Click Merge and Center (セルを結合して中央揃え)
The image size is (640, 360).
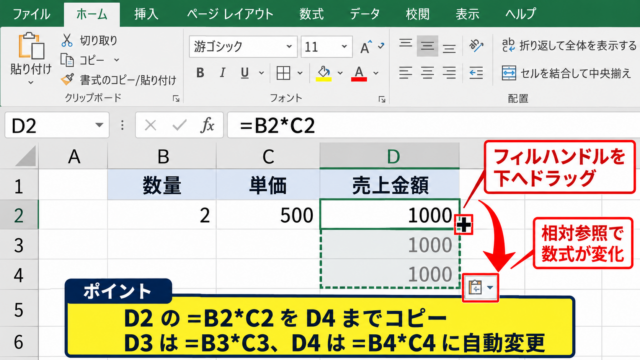click(x=566, y=73)
